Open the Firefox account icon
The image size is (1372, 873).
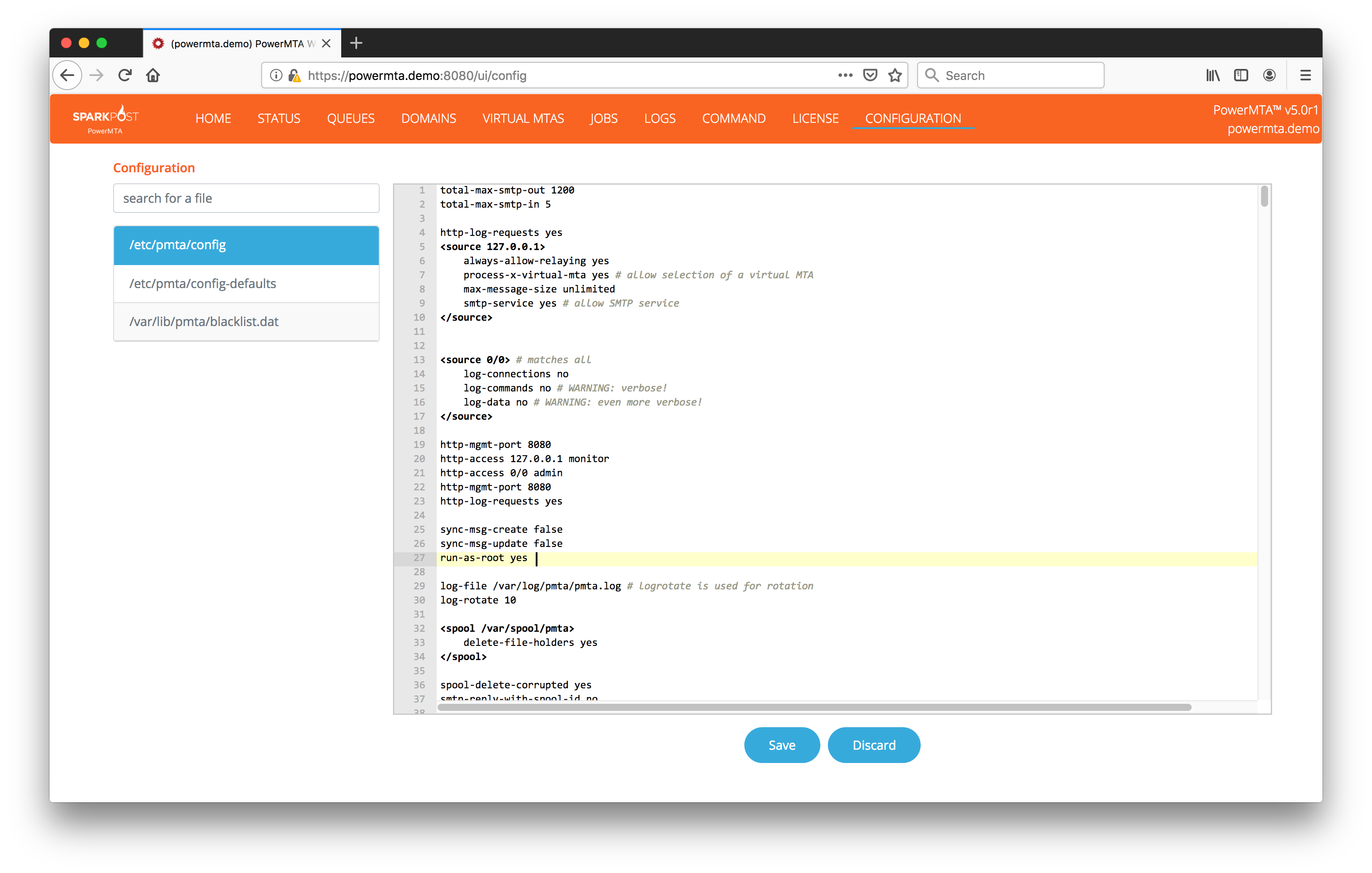1269,75
